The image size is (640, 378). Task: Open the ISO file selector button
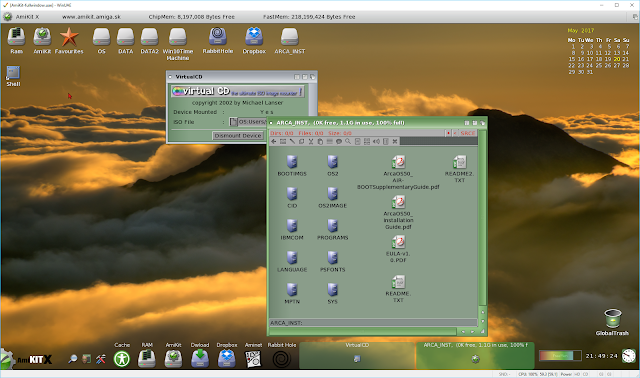click(x=233, y=122)
